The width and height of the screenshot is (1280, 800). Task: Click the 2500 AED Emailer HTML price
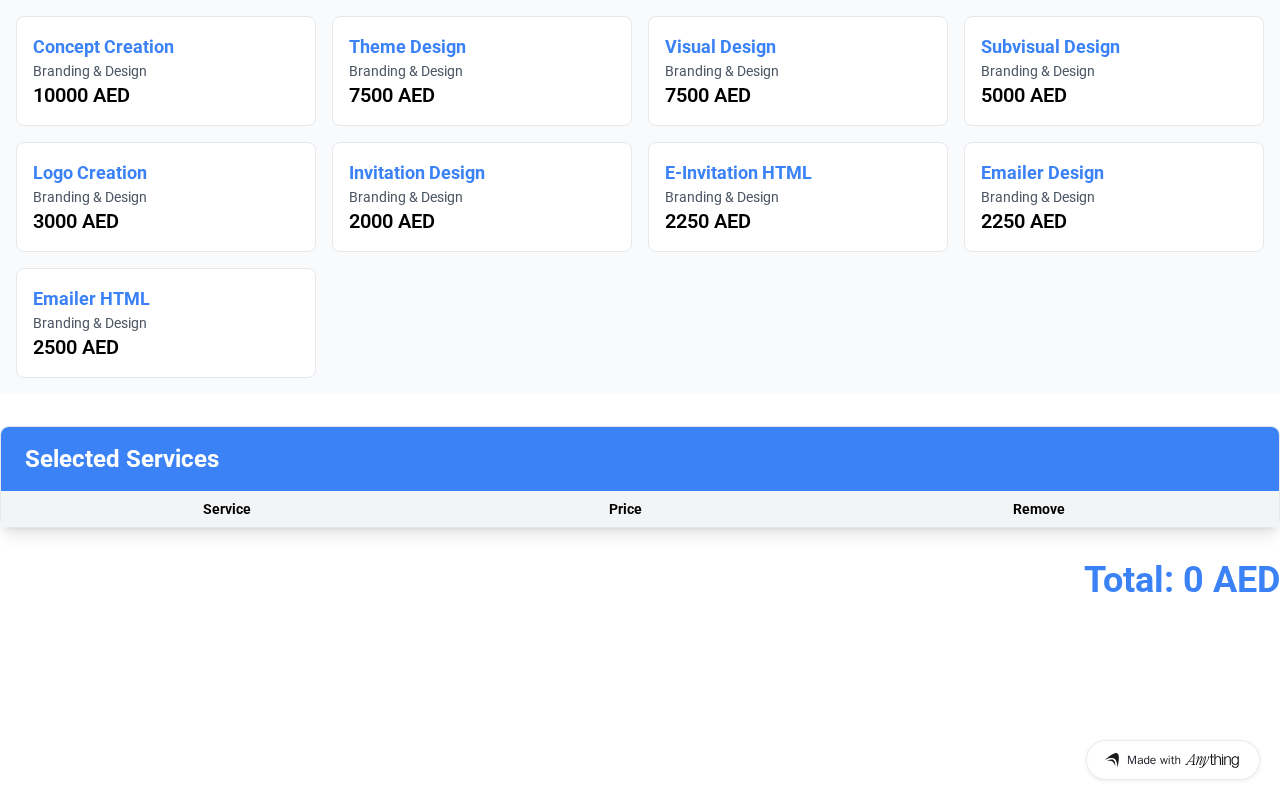pyautogui.click(x=76, y=348)
